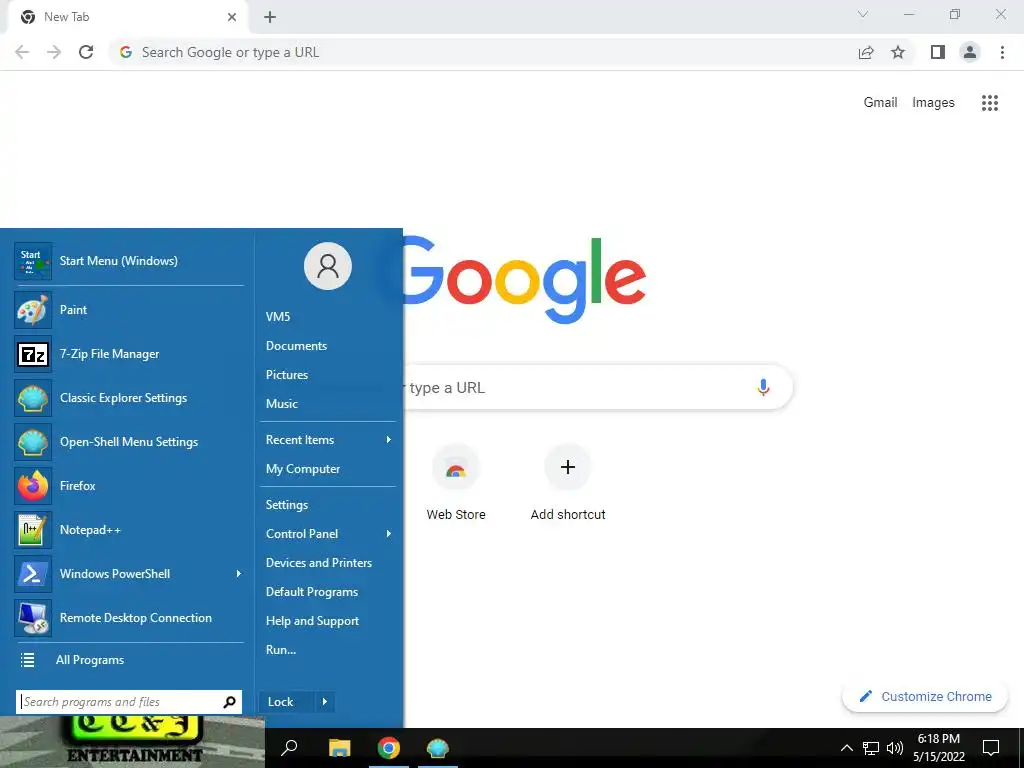Close the New Tab tab
The width and height of the screenshot is (1024, 768).
[x=232, y=17]
